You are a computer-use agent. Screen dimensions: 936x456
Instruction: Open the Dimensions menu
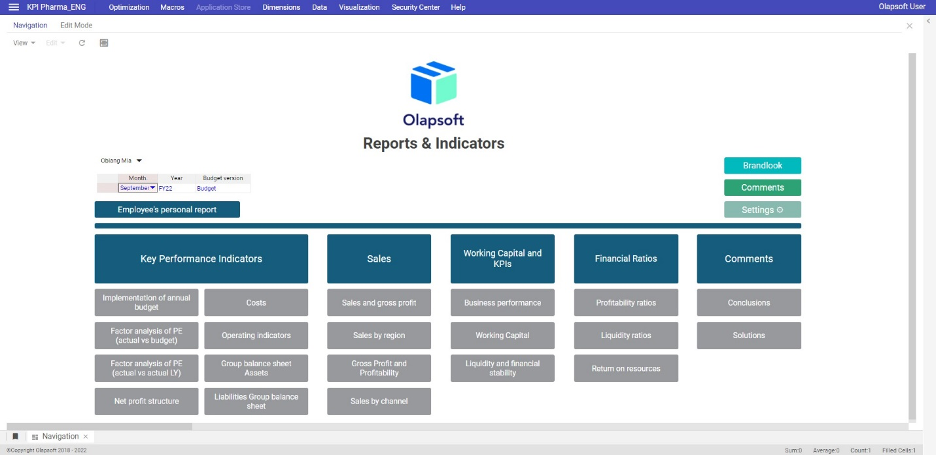(x=281, y=7)
